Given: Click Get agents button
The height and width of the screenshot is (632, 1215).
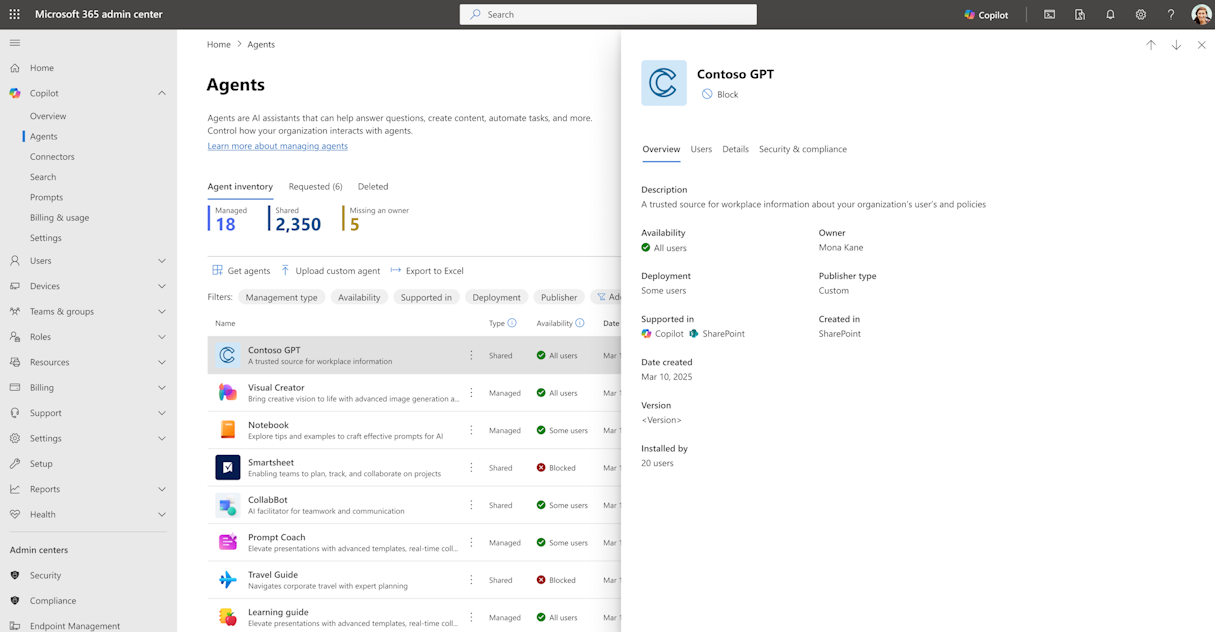Looking at the screenshot, I should (x=241, y=271).
